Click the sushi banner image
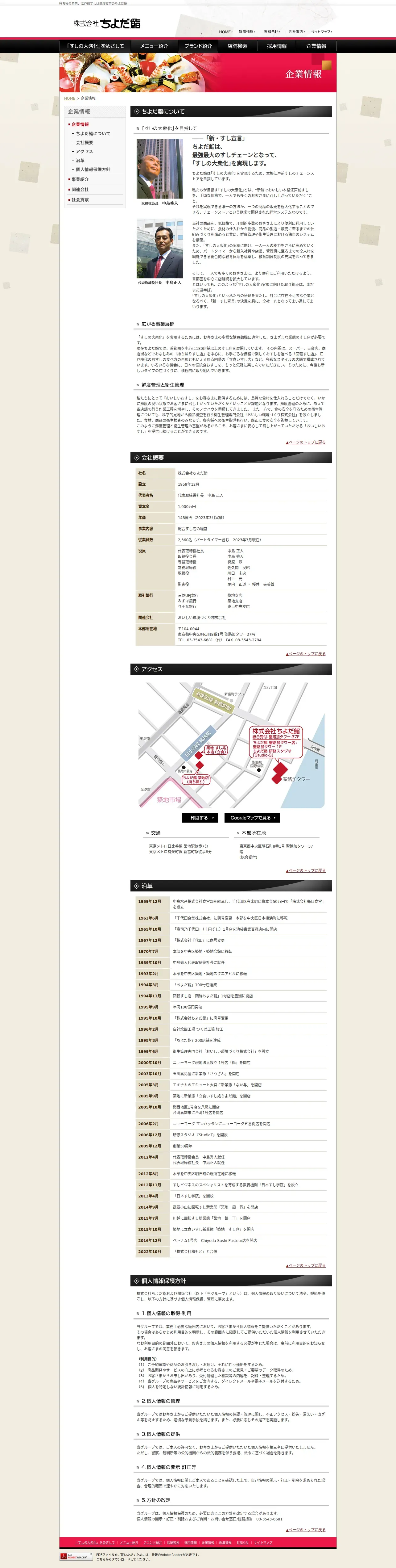396x1568 pixels. 198,73
